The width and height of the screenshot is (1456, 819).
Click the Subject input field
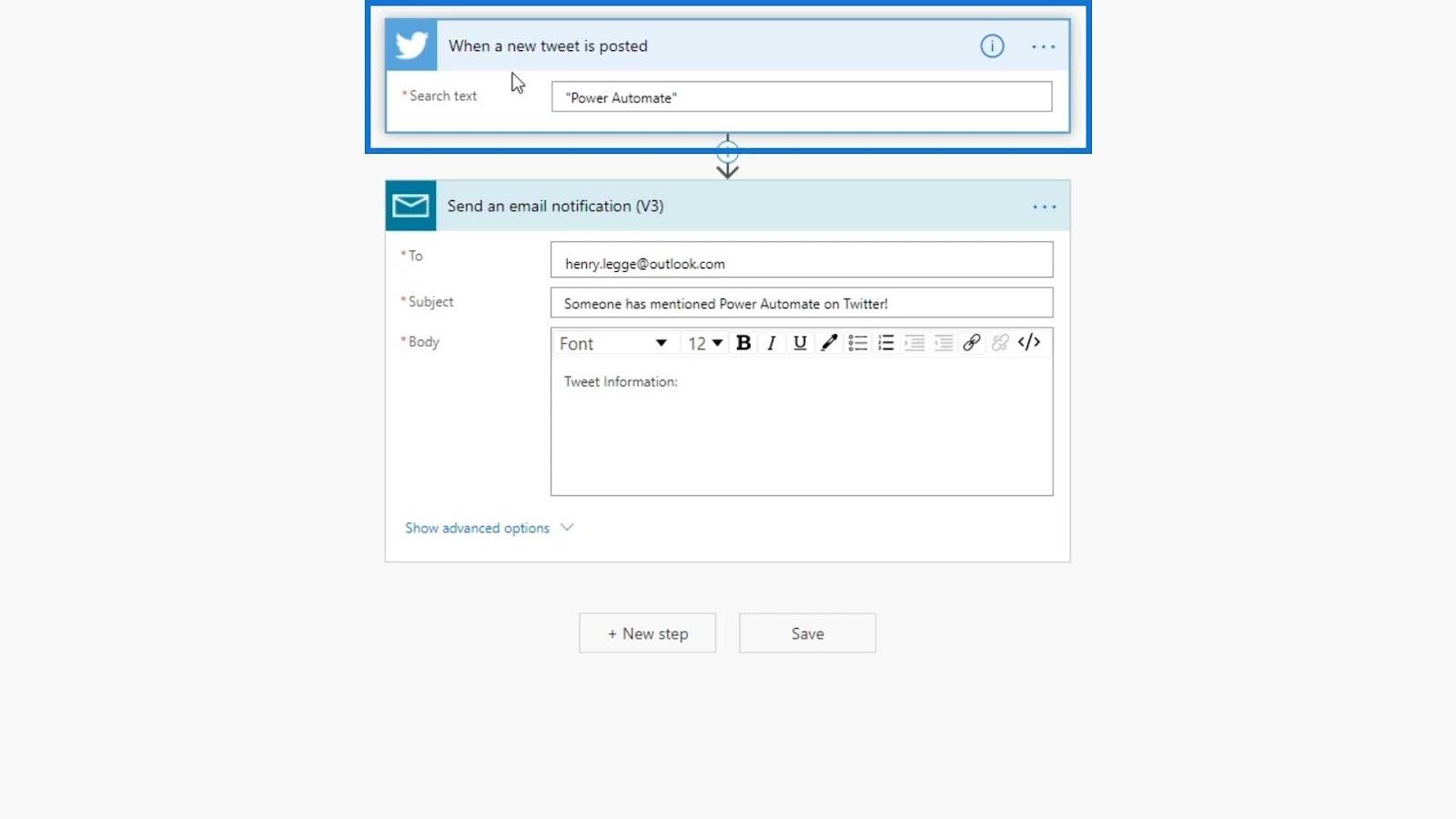[x=802, y=303]
